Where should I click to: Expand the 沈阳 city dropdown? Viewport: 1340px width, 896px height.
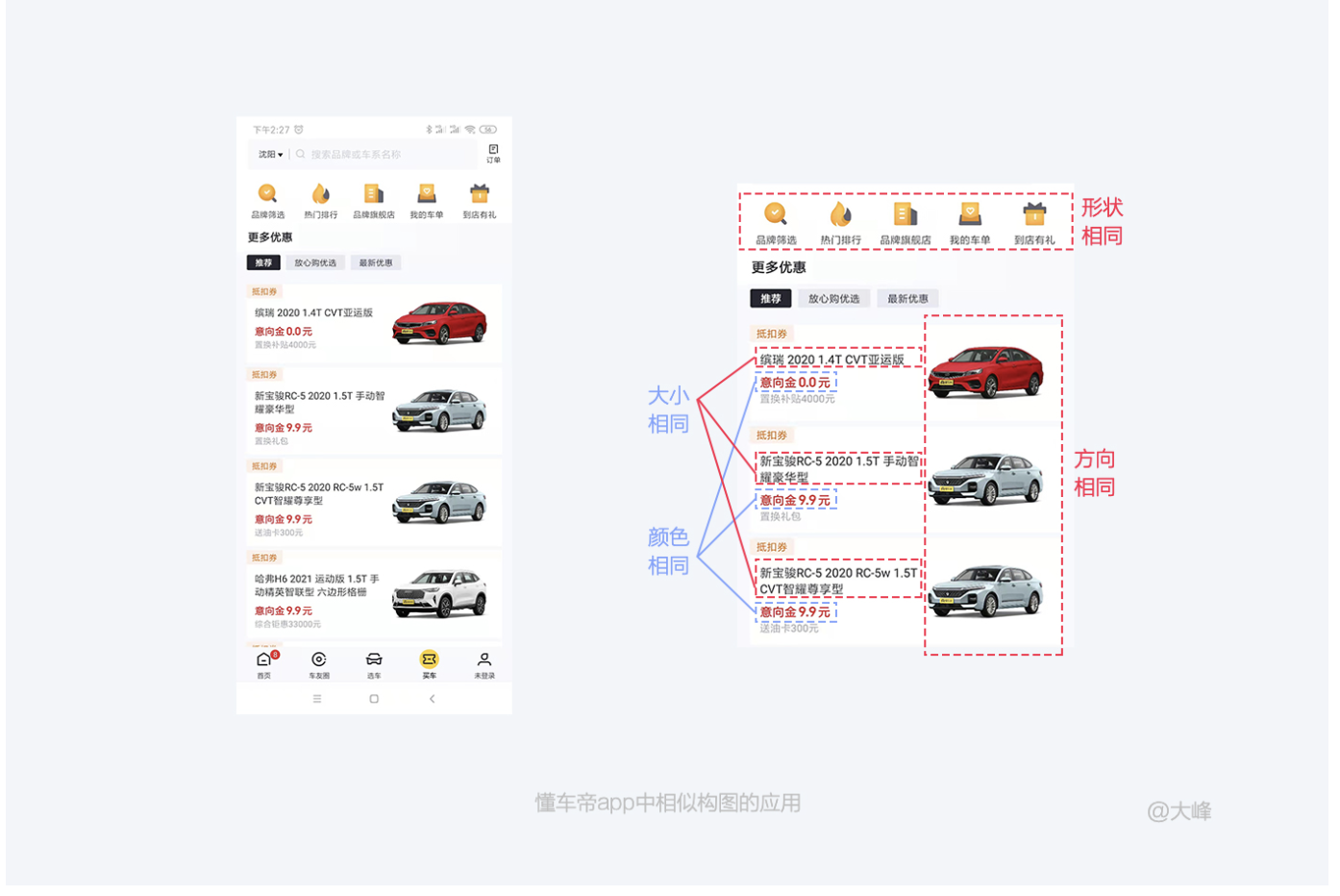pos(270,154)
